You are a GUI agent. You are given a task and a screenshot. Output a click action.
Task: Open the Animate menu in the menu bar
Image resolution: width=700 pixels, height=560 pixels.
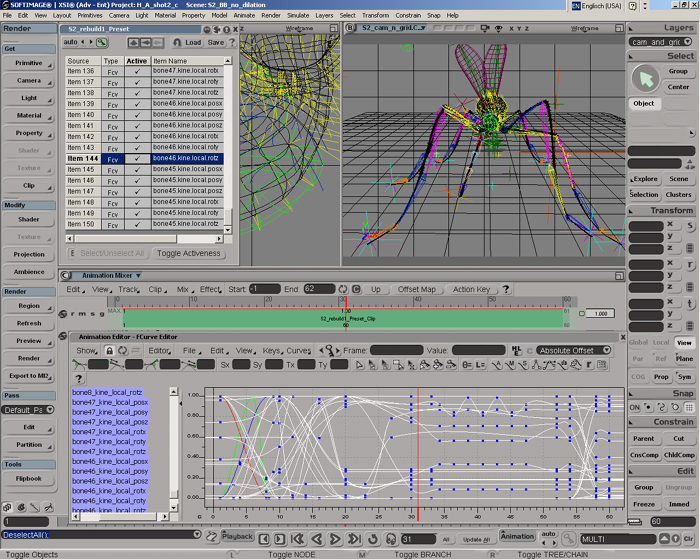(244, 16)
